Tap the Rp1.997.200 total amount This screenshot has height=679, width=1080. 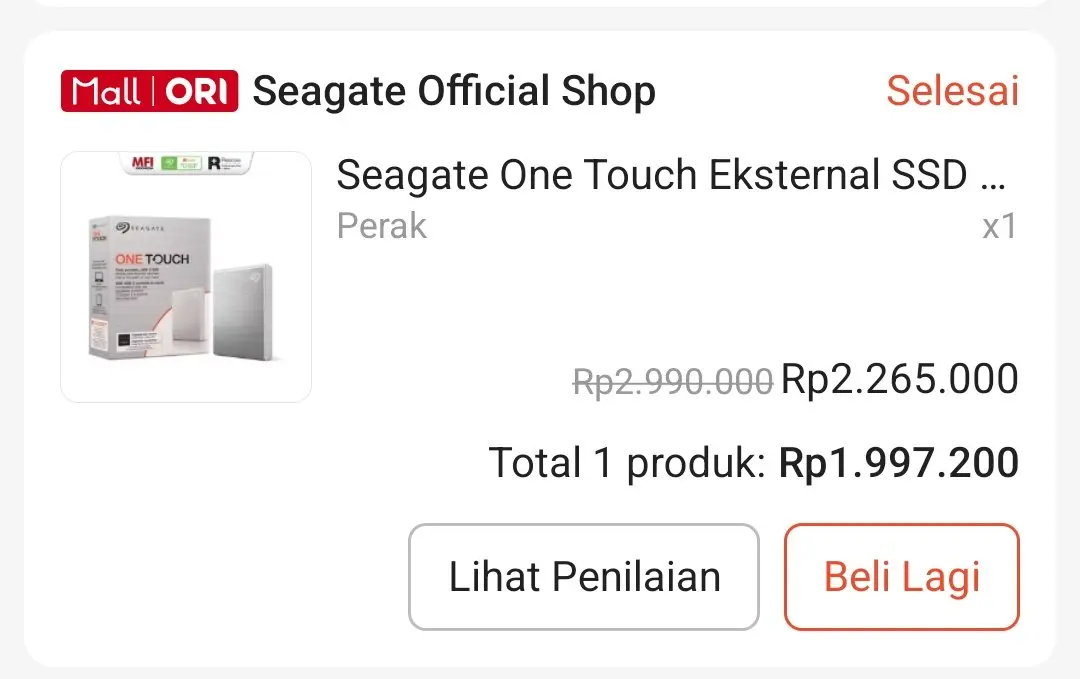899,463
